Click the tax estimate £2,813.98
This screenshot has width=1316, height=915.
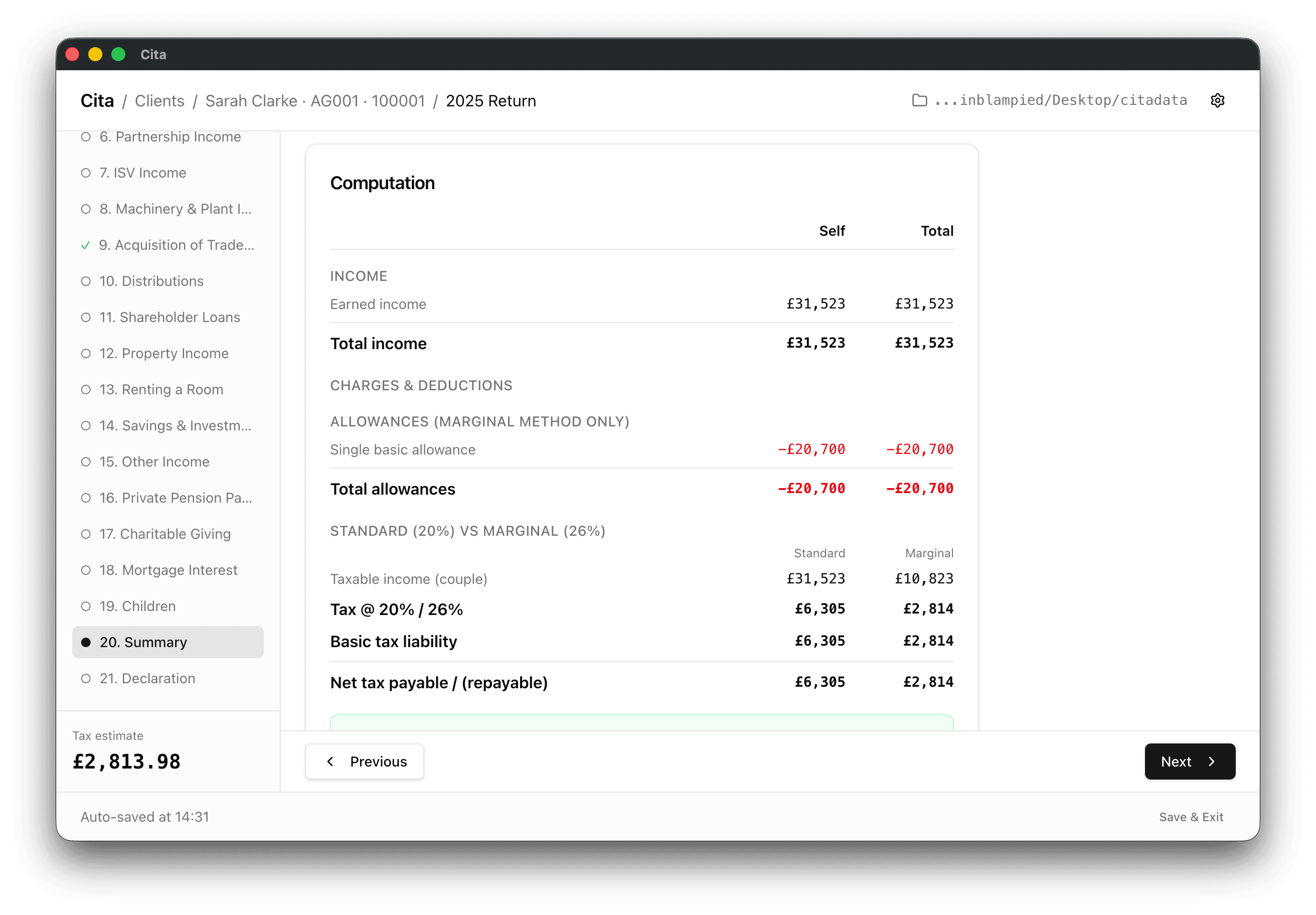(127, 761)
